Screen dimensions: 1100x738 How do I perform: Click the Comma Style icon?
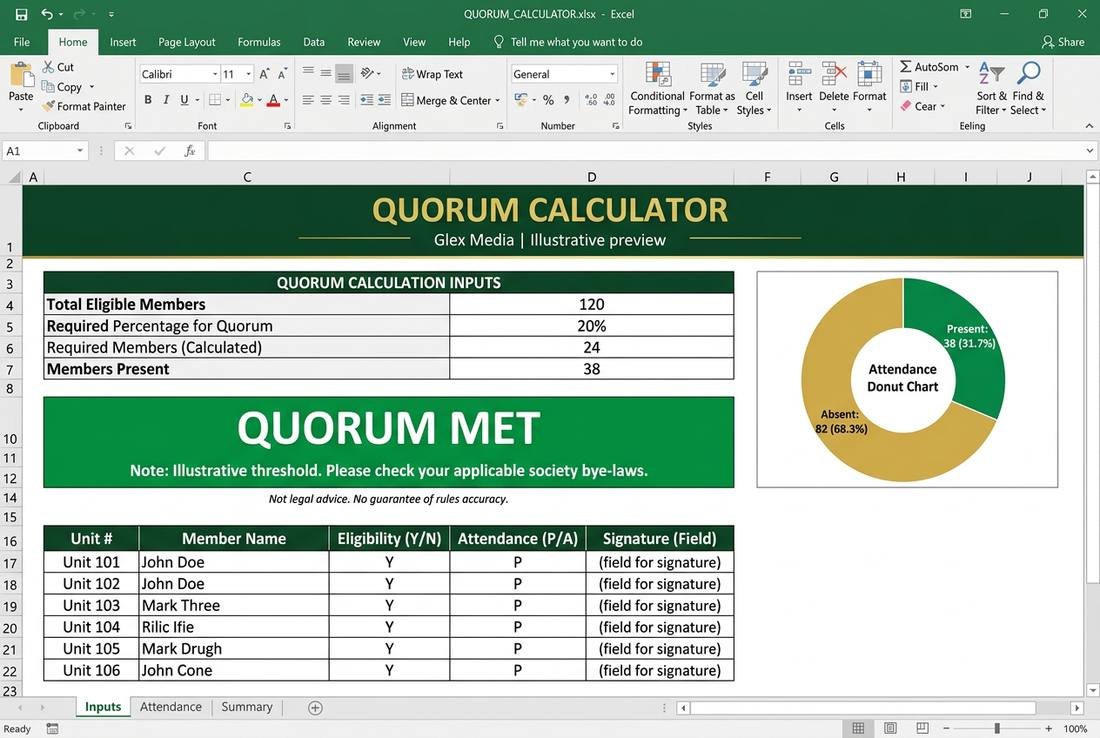click(x=567, y=100)
